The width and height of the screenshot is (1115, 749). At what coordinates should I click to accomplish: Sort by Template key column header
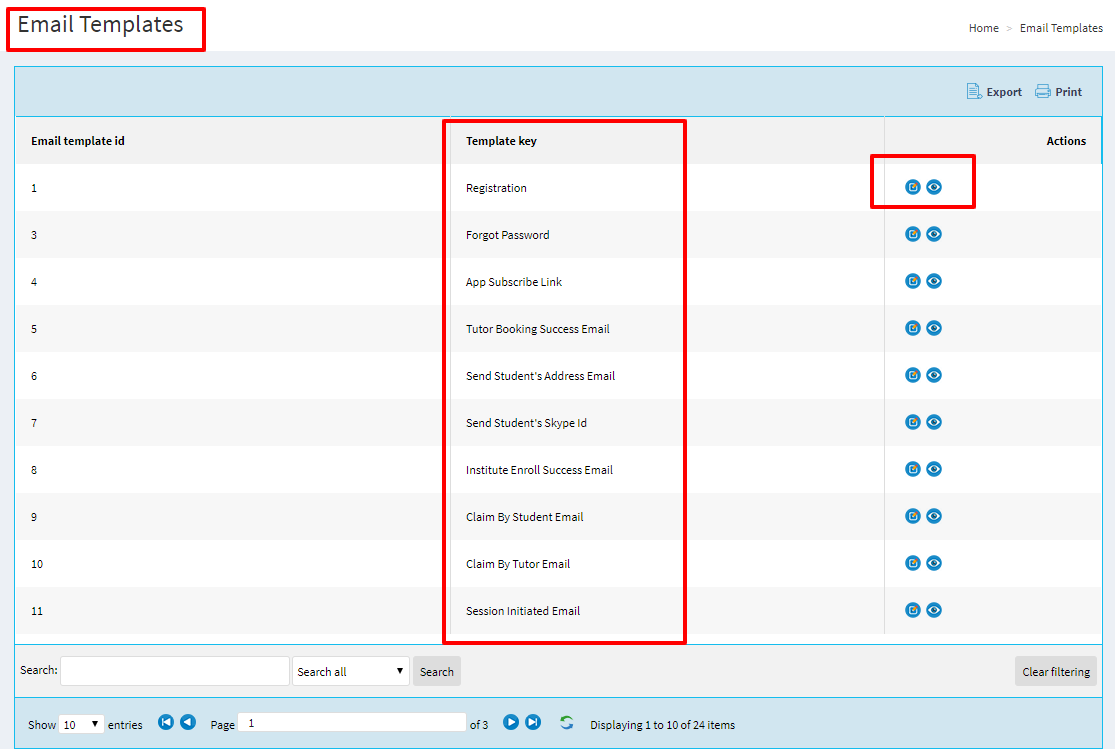click(x=501, y=141)
